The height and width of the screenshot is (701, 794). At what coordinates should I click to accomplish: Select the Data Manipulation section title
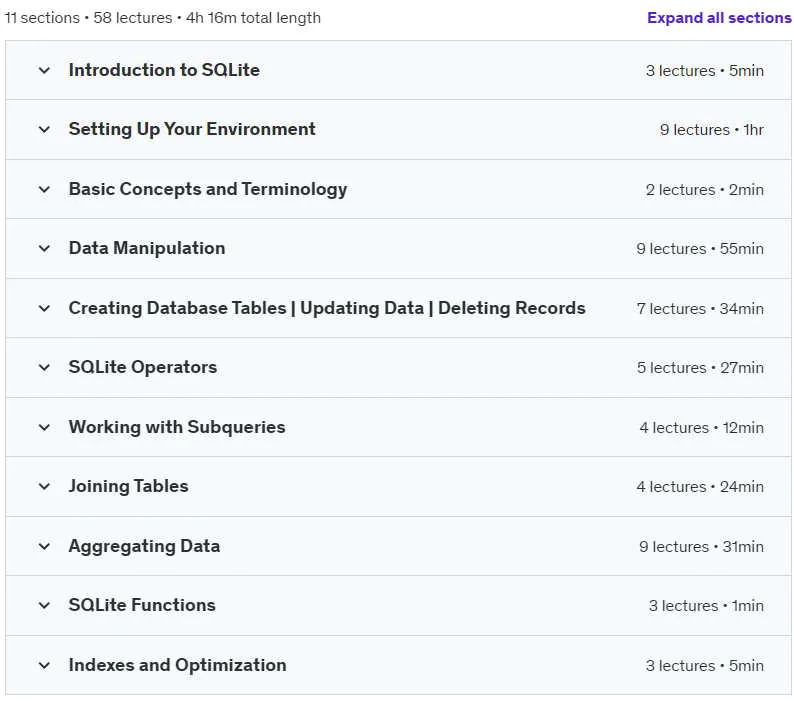pyautogui.click(x=147, y=248)
